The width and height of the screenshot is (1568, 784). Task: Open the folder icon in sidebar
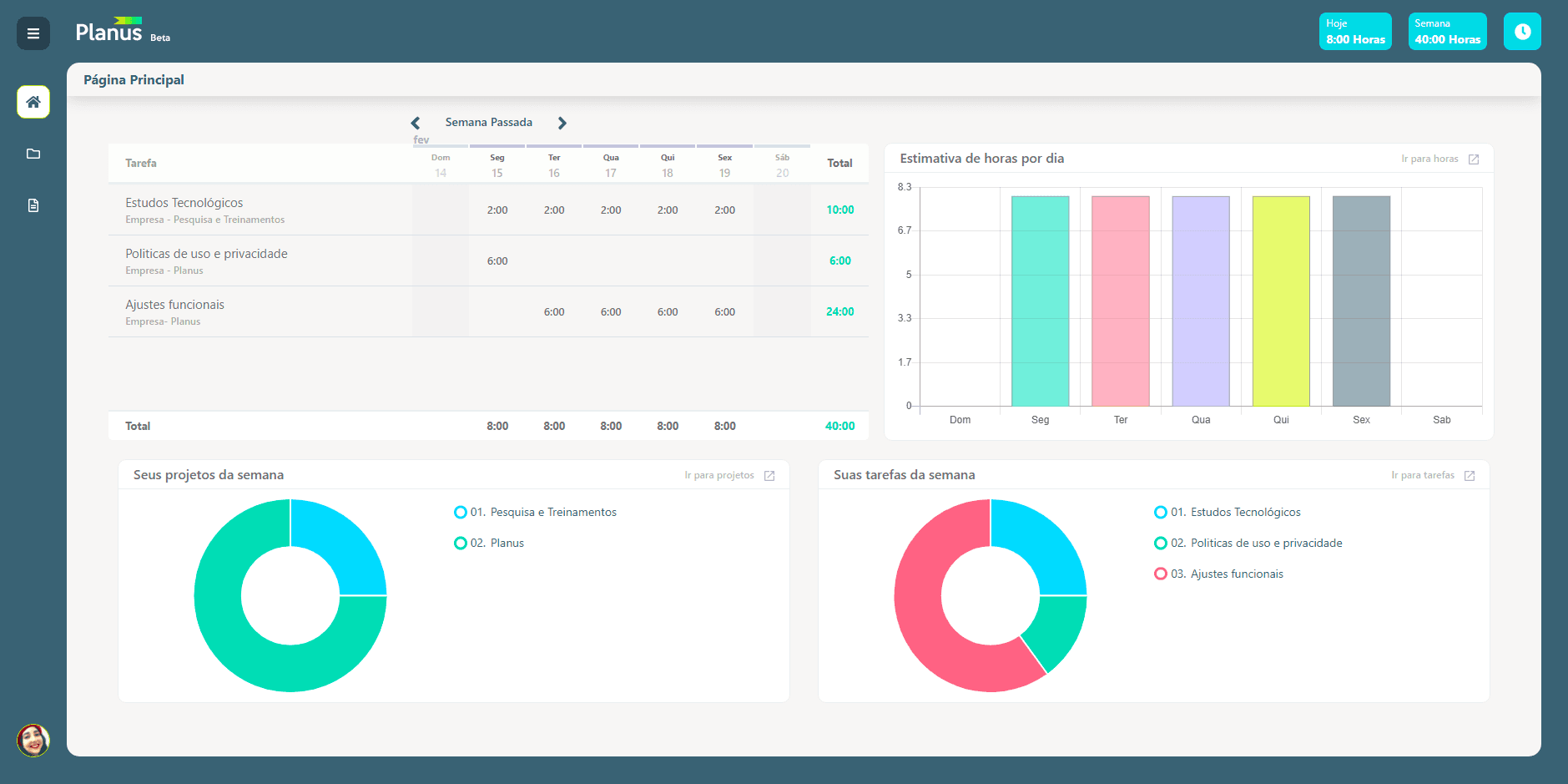pyautogui.click(x=33, y=154)
